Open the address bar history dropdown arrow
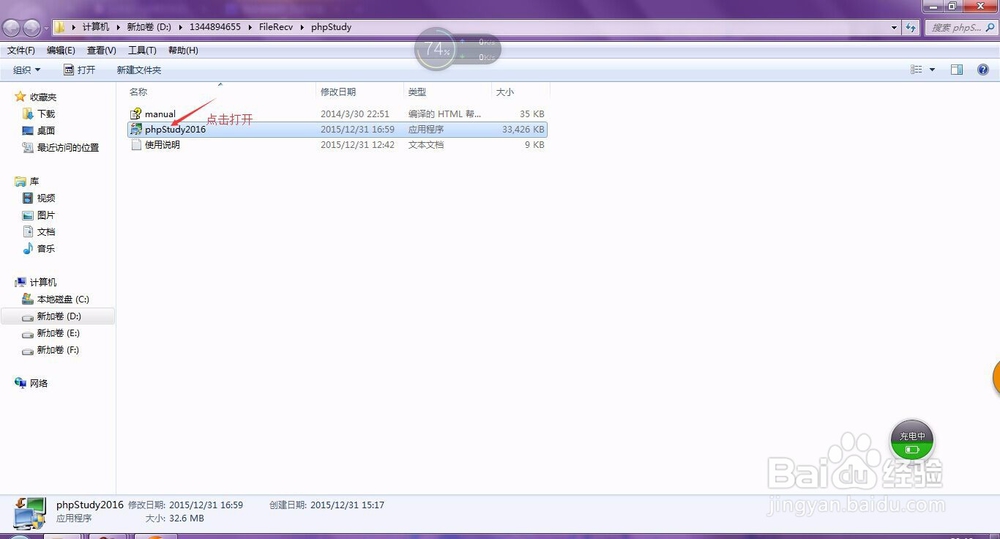The image size is (1000, 539). tap(894, 27)
